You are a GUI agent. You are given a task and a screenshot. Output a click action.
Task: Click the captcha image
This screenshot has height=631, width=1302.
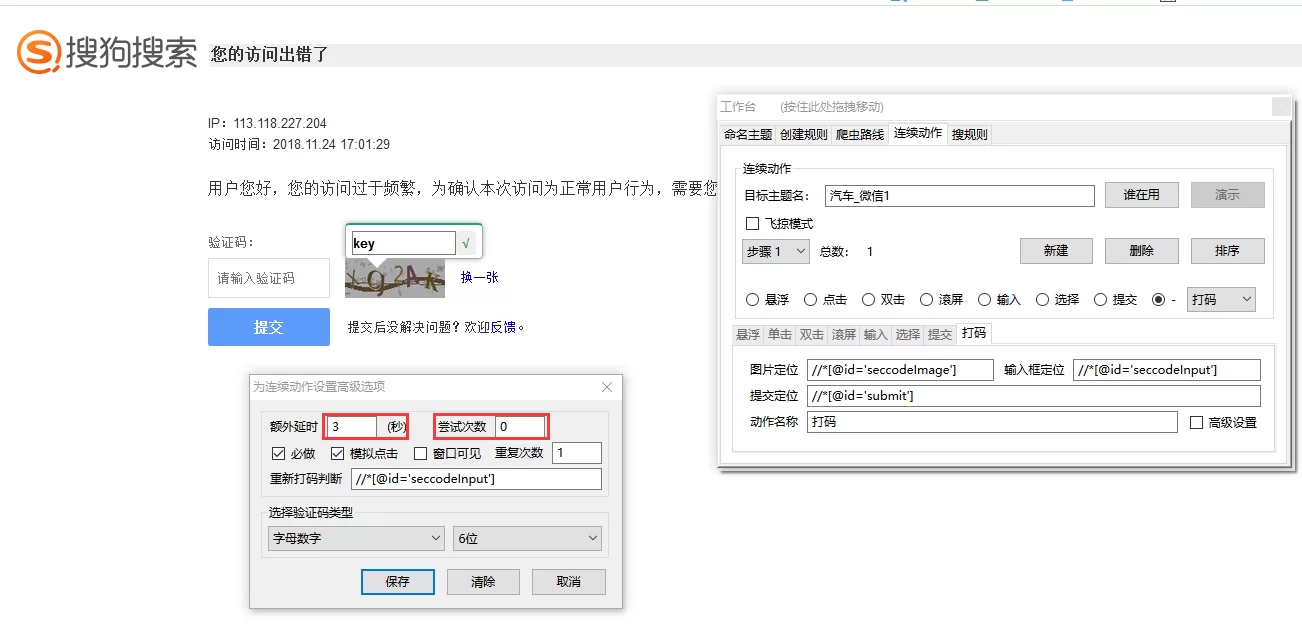pyautogui.click(x=395, y=278)
